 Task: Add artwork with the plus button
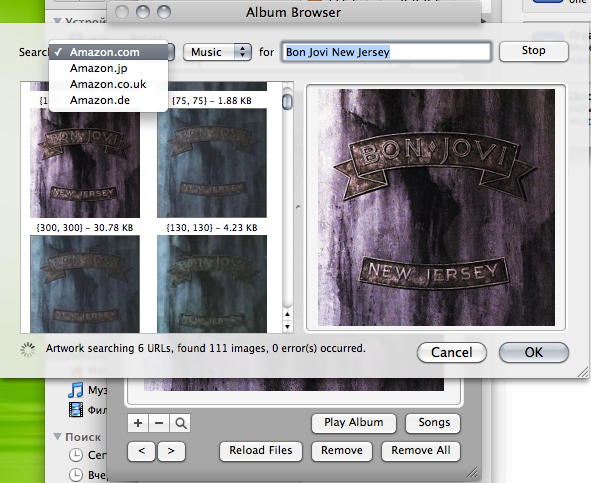(x=138, y=423)
